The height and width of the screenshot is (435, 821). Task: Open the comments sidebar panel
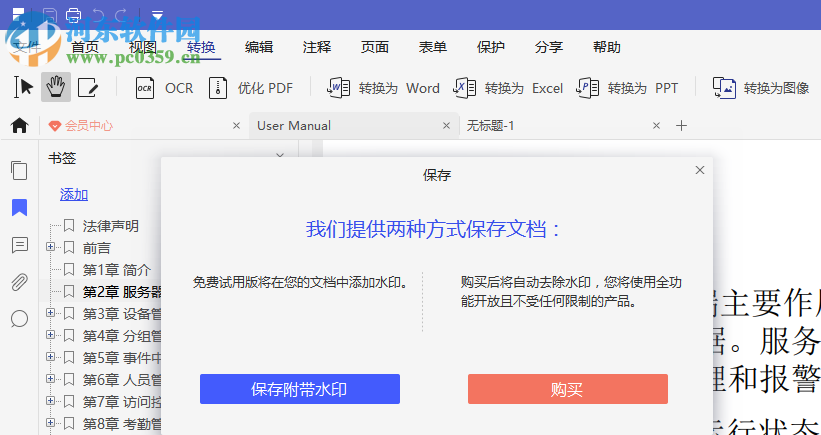[19, 245]
